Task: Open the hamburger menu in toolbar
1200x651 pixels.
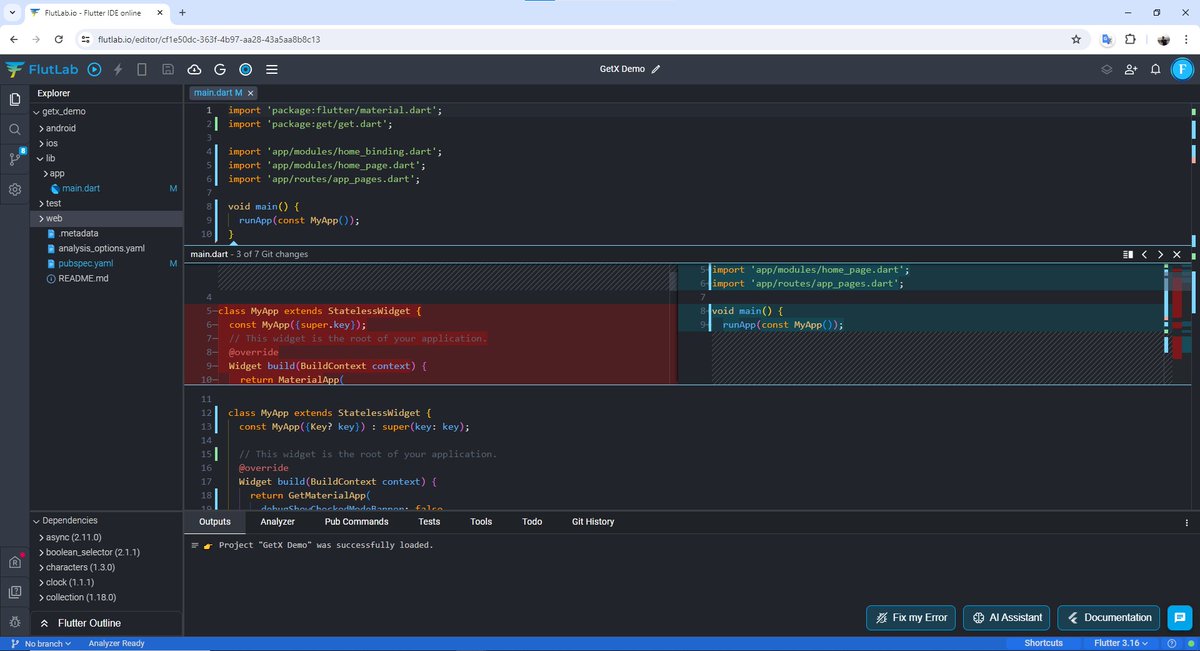Action: 272,69
